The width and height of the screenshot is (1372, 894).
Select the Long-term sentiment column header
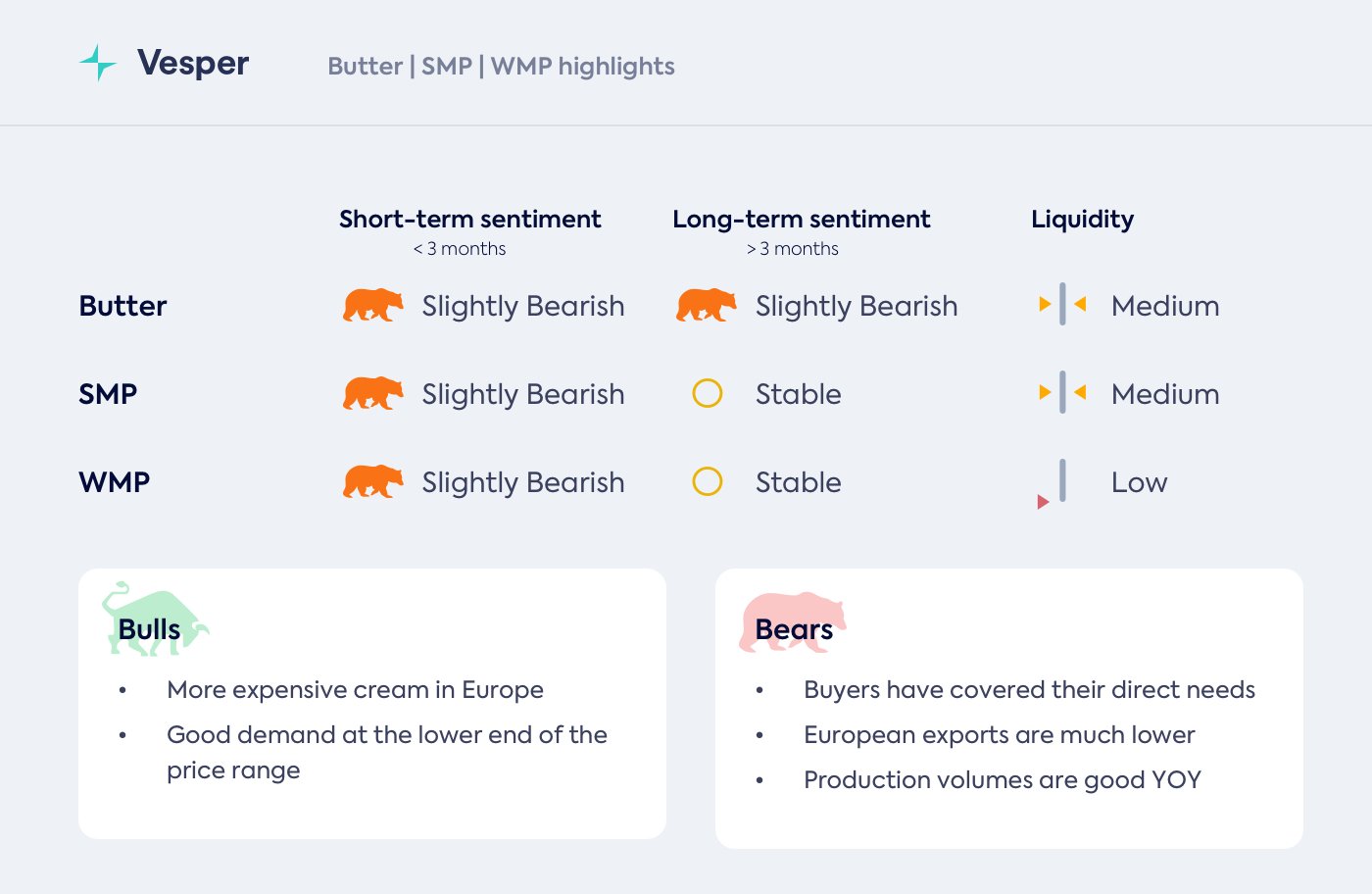(x=801, y=220)
